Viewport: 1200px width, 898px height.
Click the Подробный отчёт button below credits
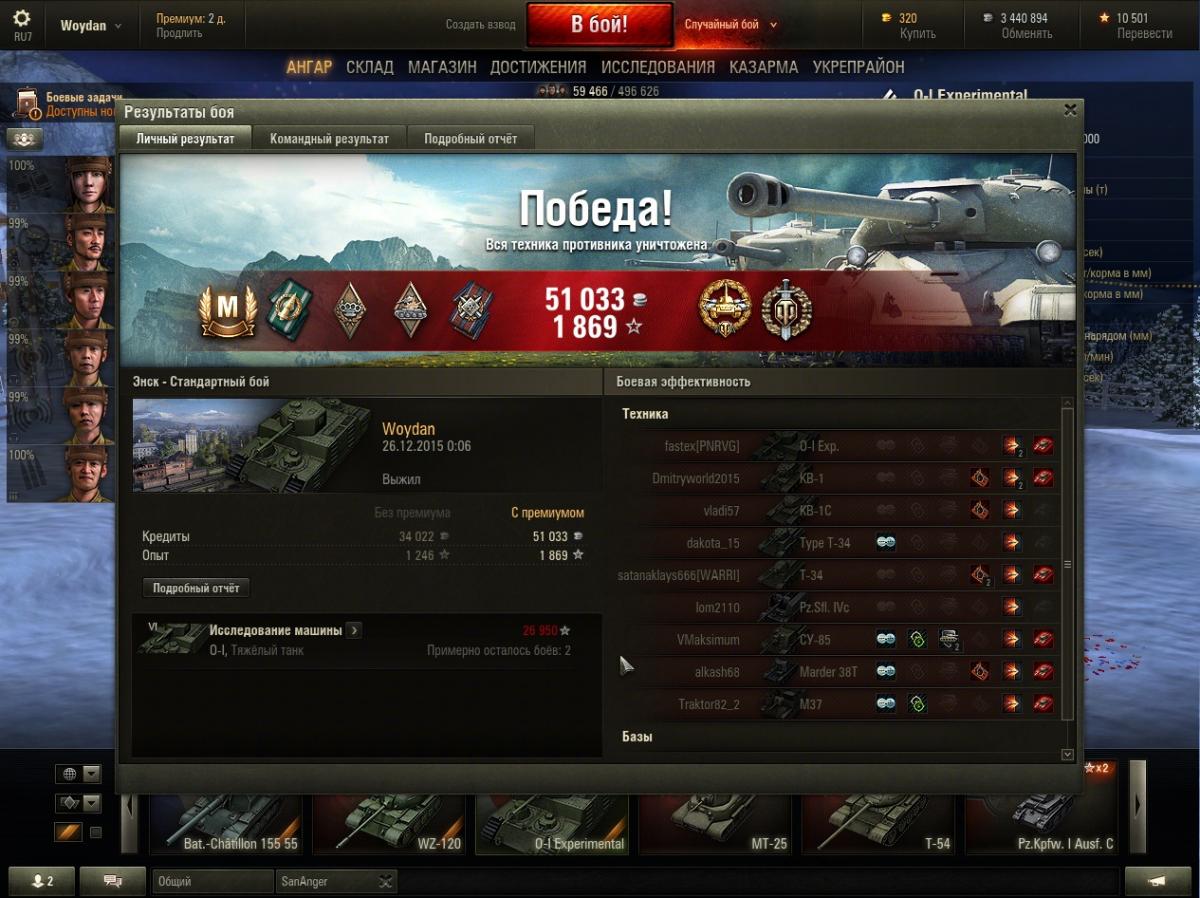click(196, 588)
